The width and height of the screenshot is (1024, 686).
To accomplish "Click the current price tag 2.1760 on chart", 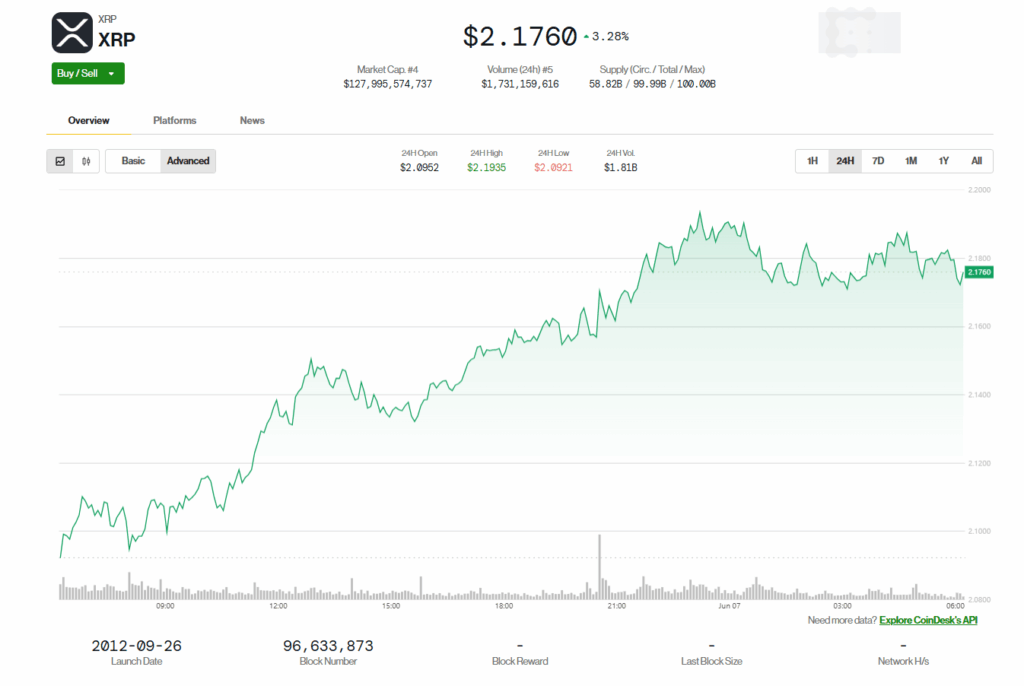I will point(979,272).
